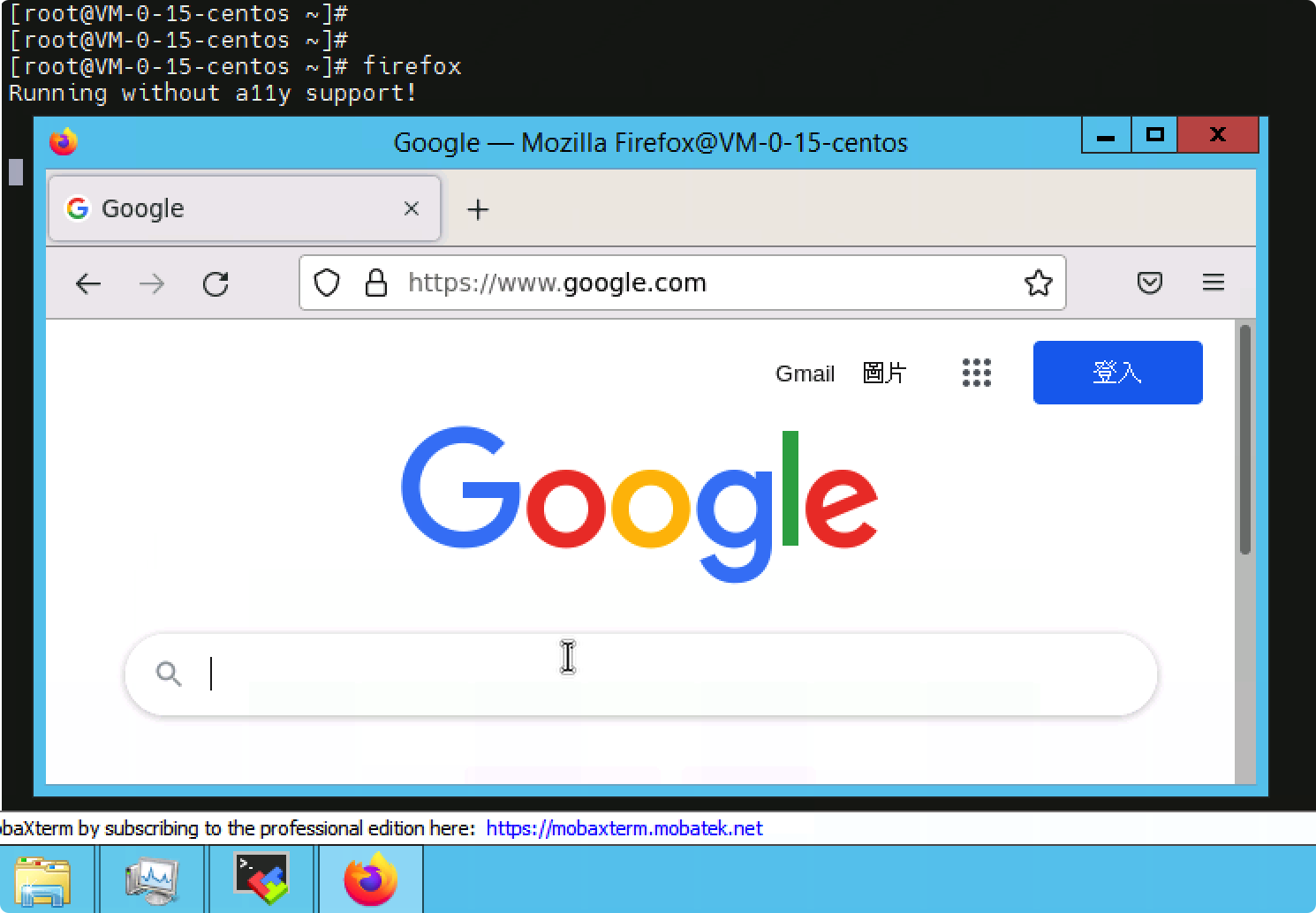This screenshot has width=1316, height=913.
Task: Minimize the Firefox window
Action: pyautogui.click(x=1106, y=135)
